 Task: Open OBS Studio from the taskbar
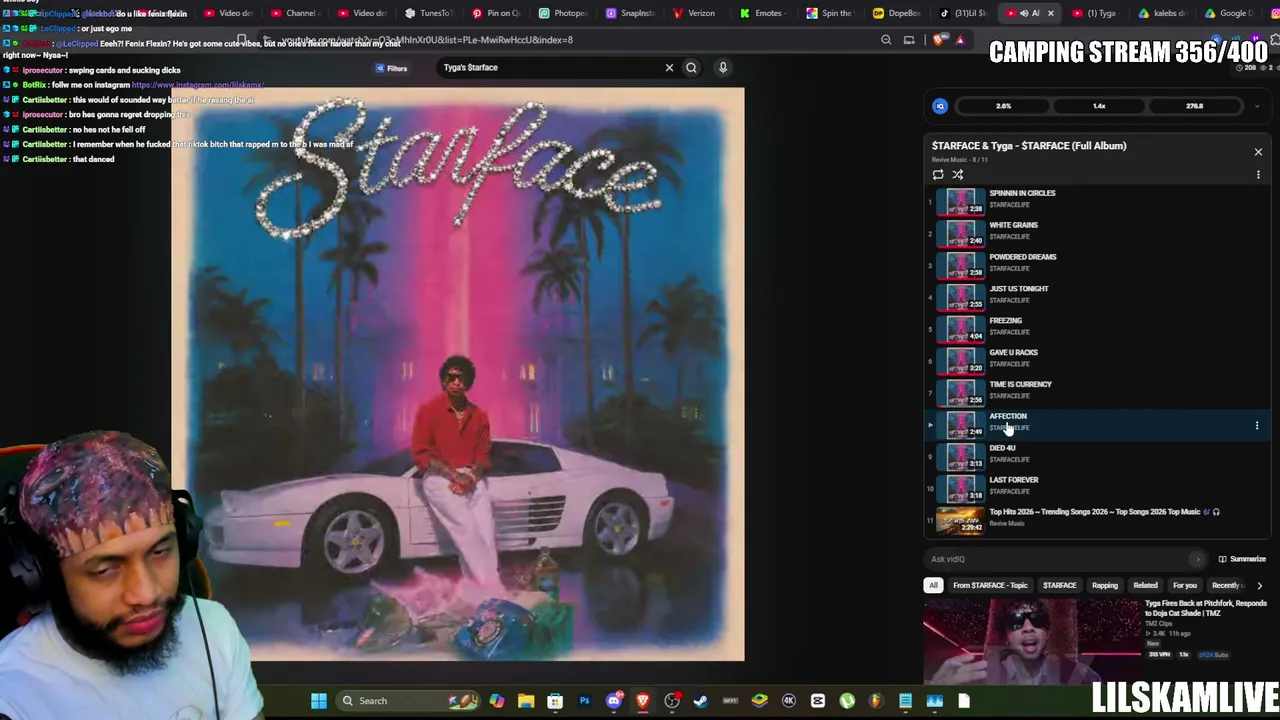click(672, 701)
